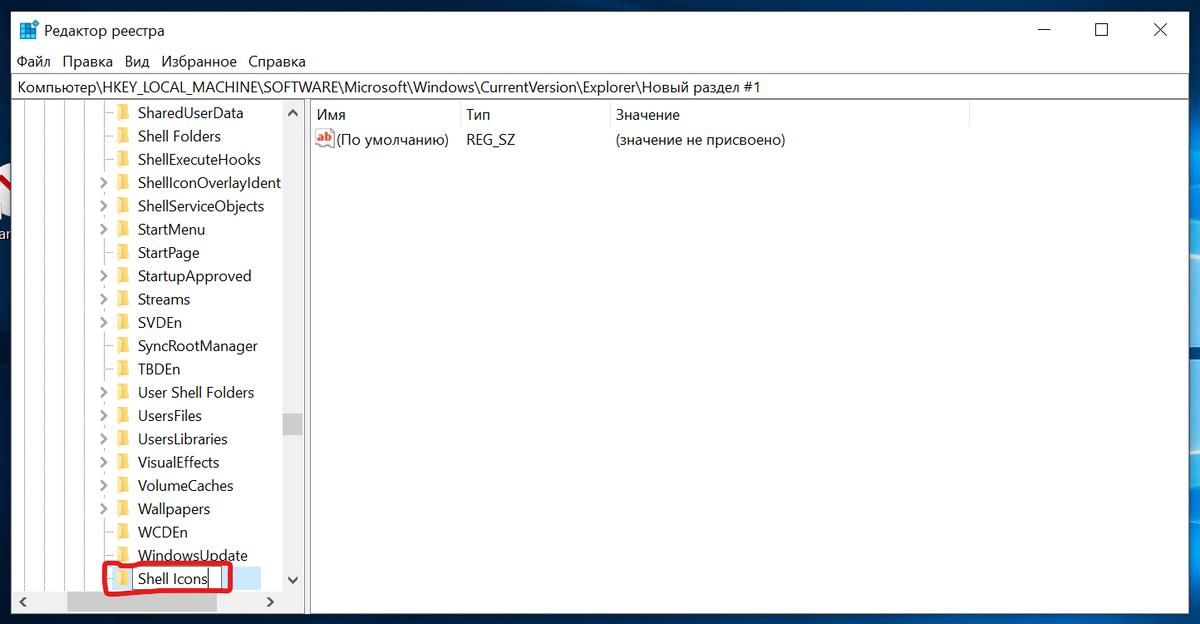Image resolution: width=1200 pixels, height=624 pixels.
Task: Expand the StartupApproved key
Action: (104, 276)
